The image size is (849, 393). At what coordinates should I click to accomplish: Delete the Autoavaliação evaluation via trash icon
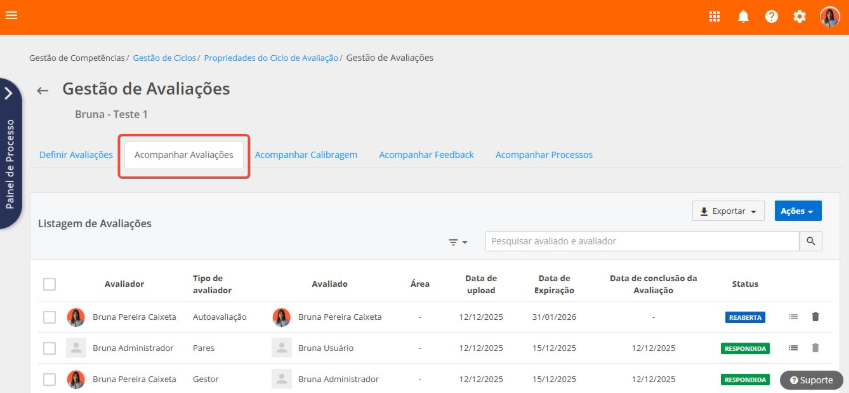[x=815, y=317]
